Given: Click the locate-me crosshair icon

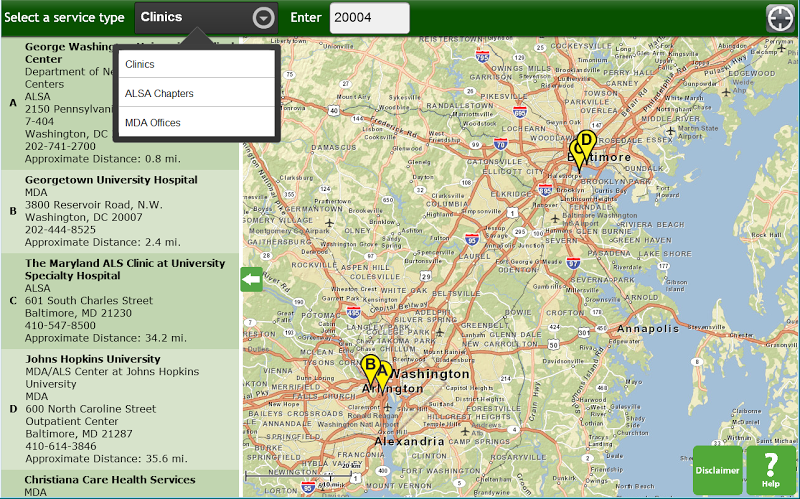Looking at the screenshot, I should (780, 18).
